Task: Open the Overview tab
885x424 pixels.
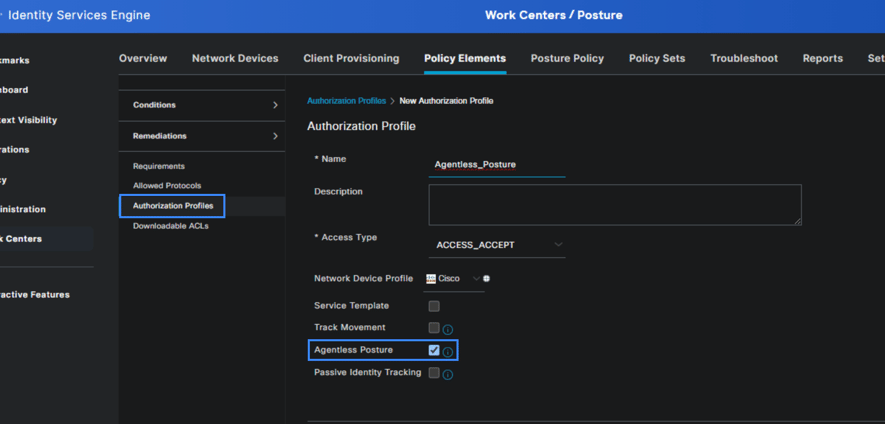Action: [143, 58]
